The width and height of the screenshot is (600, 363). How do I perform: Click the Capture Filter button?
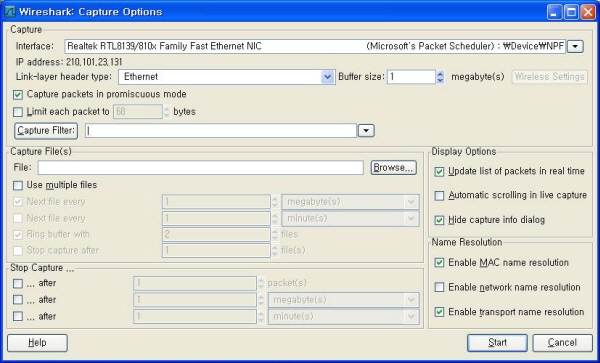(x=46, y=130)
